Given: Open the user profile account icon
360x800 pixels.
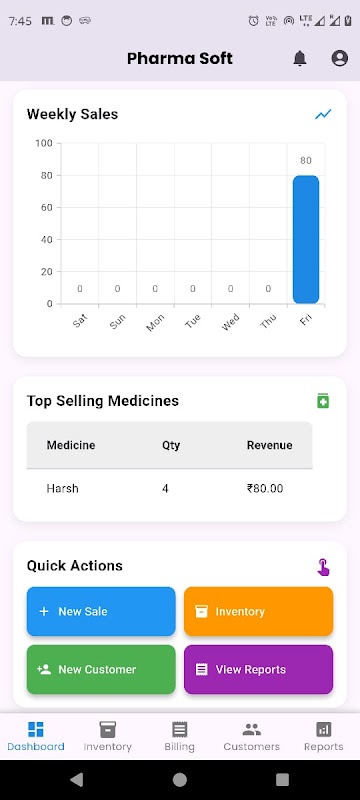Looking at the screenshot, I should coord(340,58).
